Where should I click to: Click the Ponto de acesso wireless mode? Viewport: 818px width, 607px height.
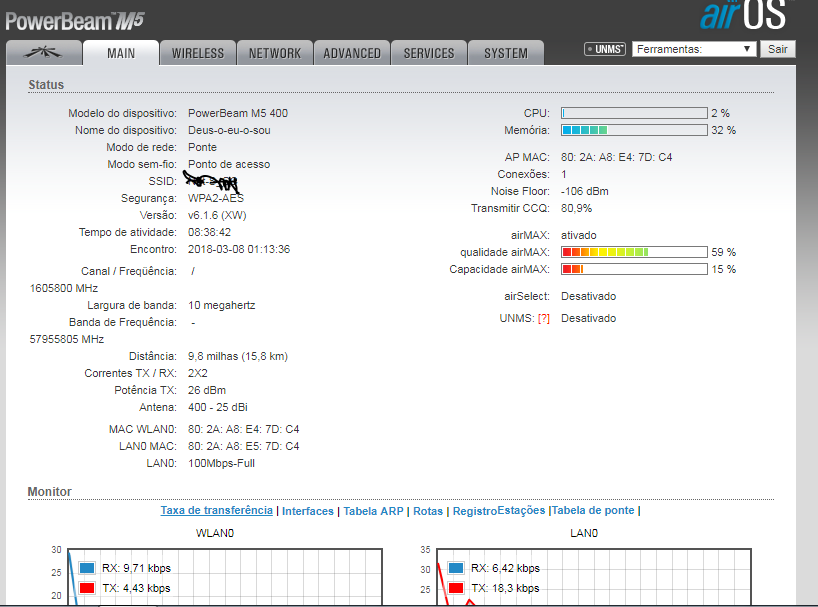(x=229, y=164)
